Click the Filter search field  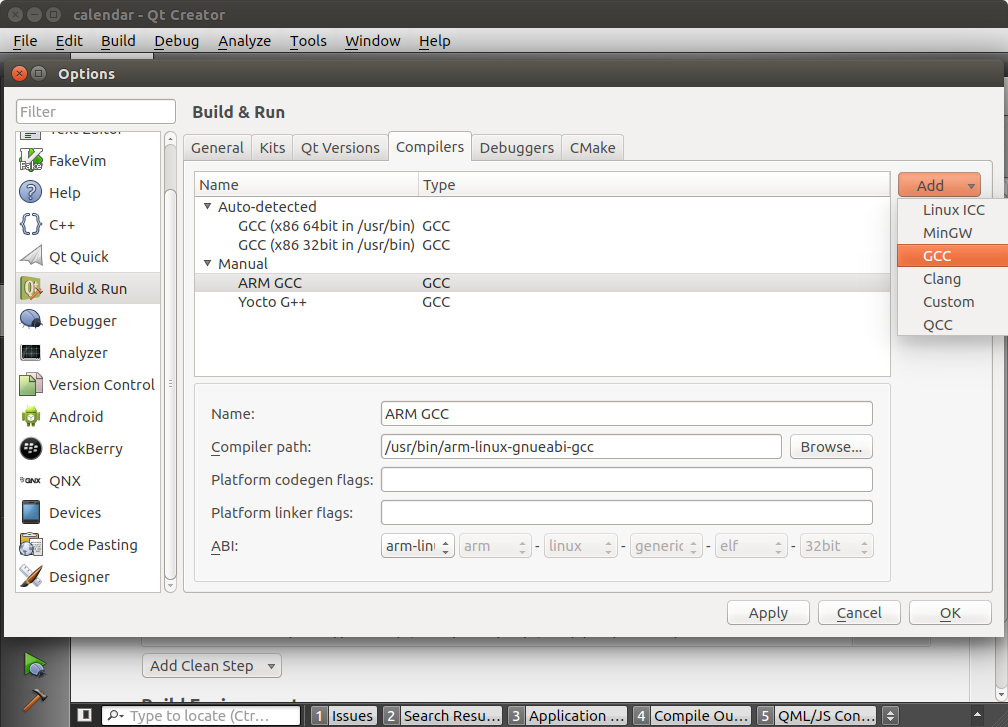[x=96, y=111]
